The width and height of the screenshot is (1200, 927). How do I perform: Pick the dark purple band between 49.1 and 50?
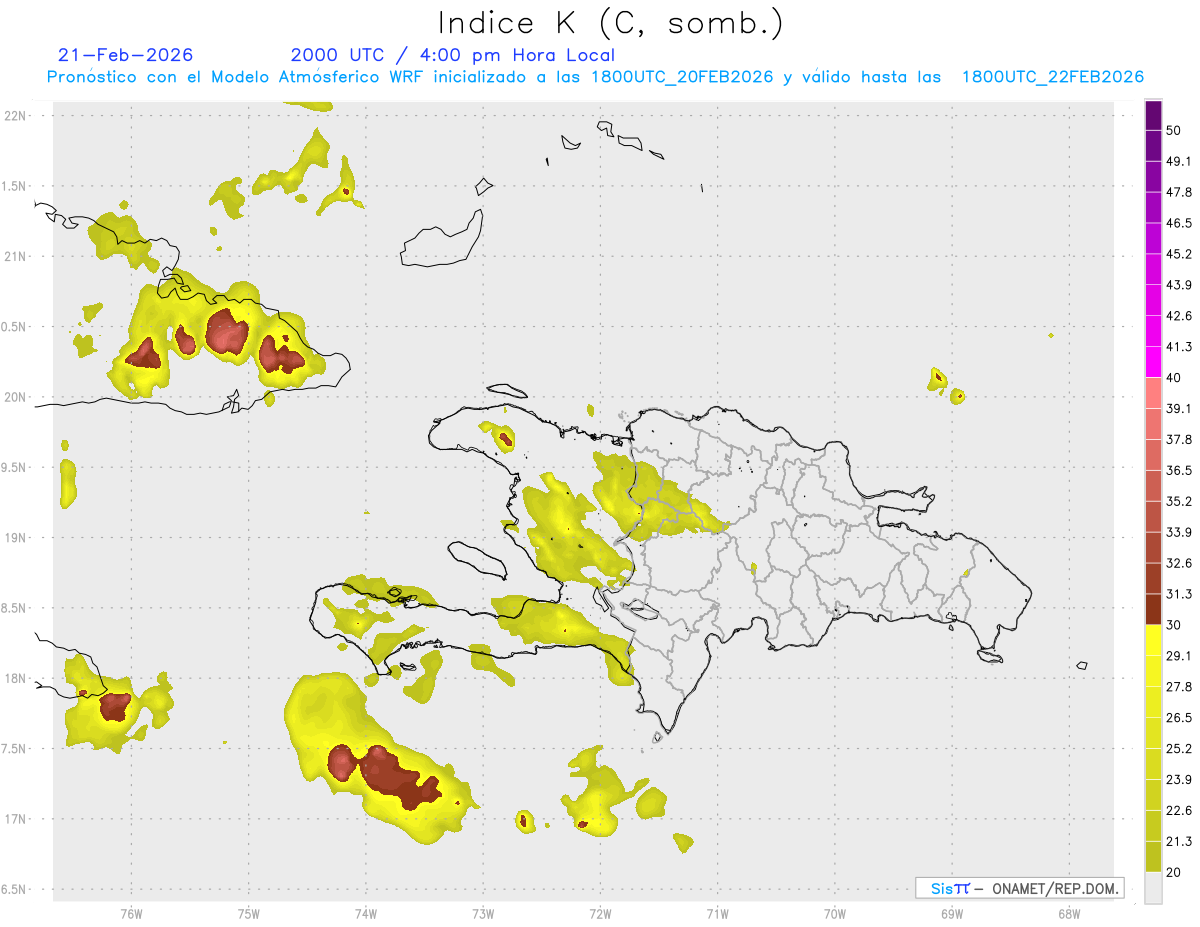[x=1153, y=146]
